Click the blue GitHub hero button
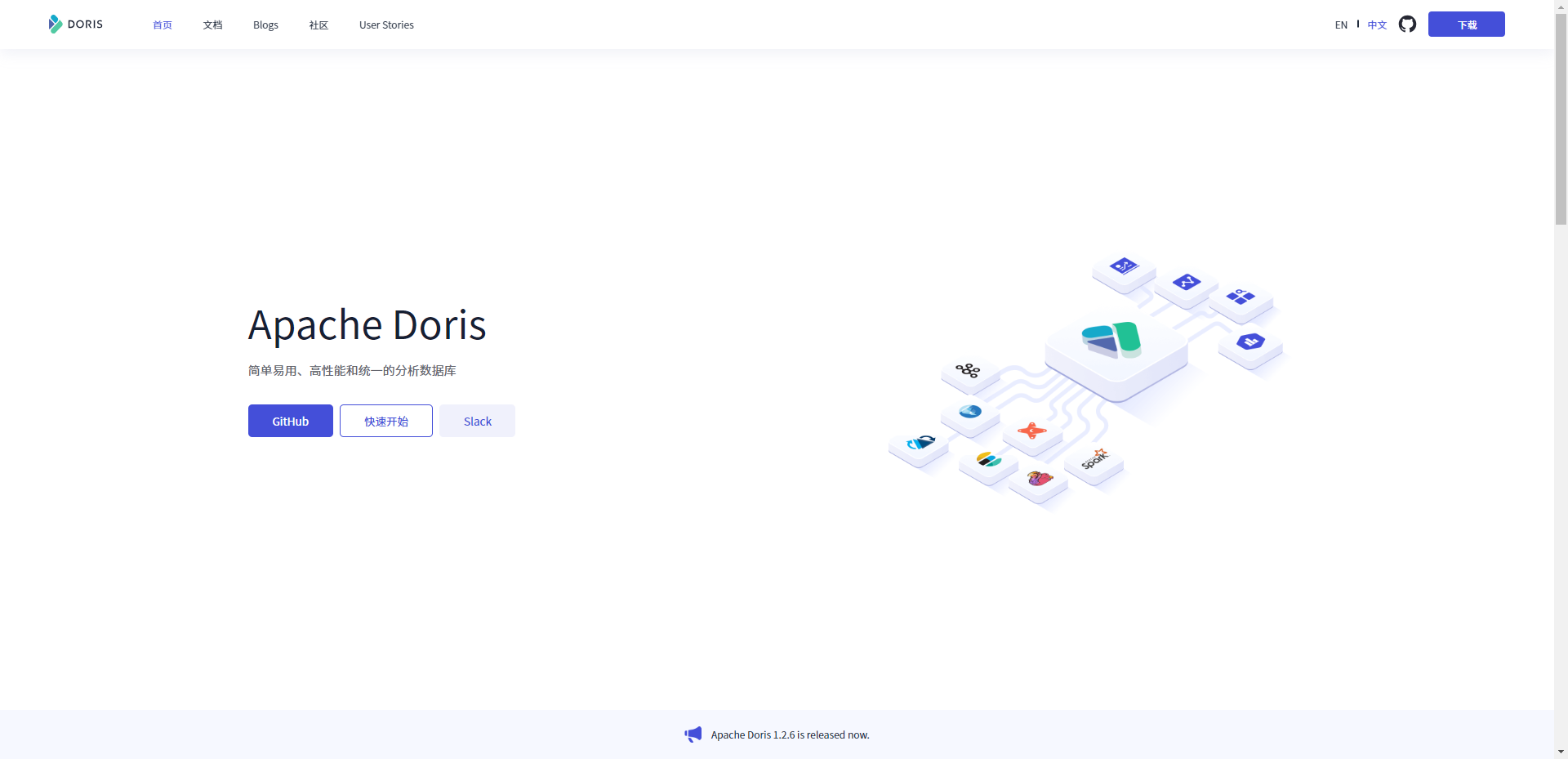The width and height of the screenshot is (1568, 759). point(291,421)
